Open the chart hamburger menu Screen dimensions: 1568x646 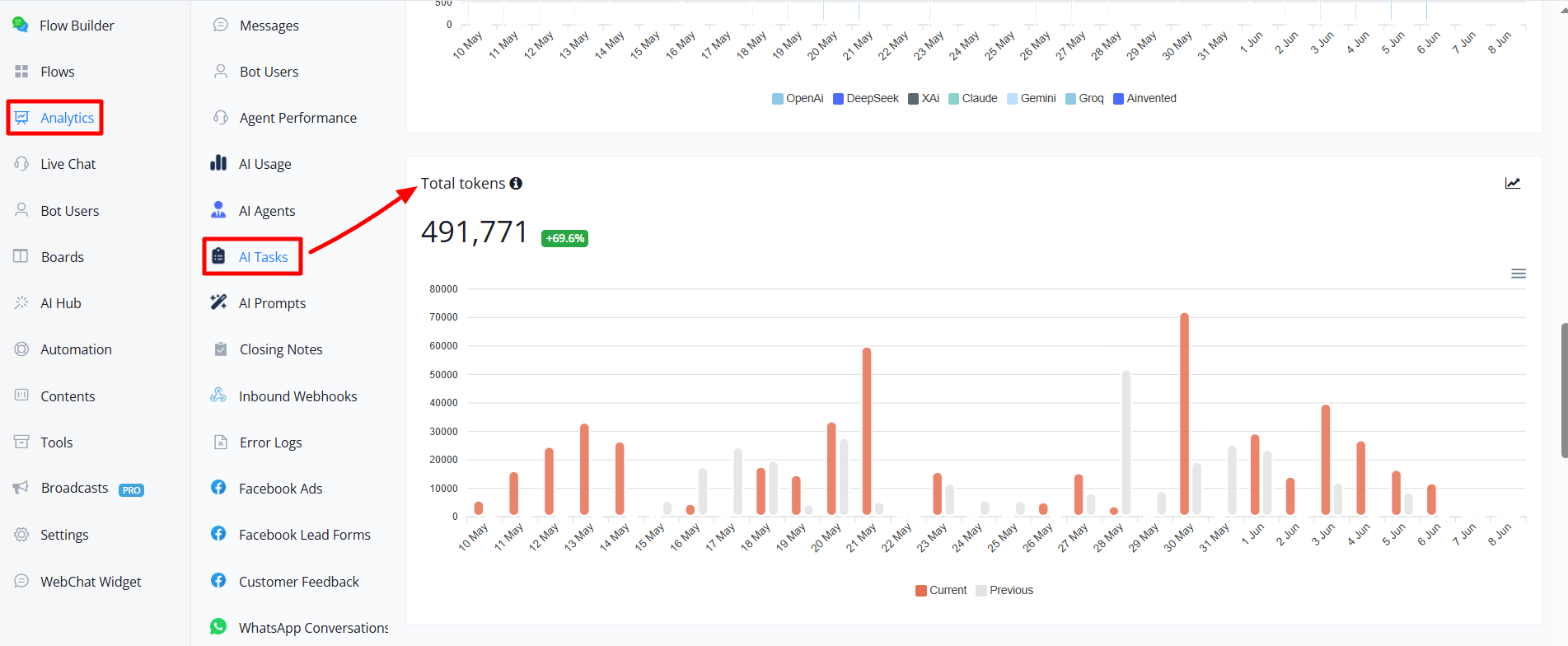(1519, 274)
